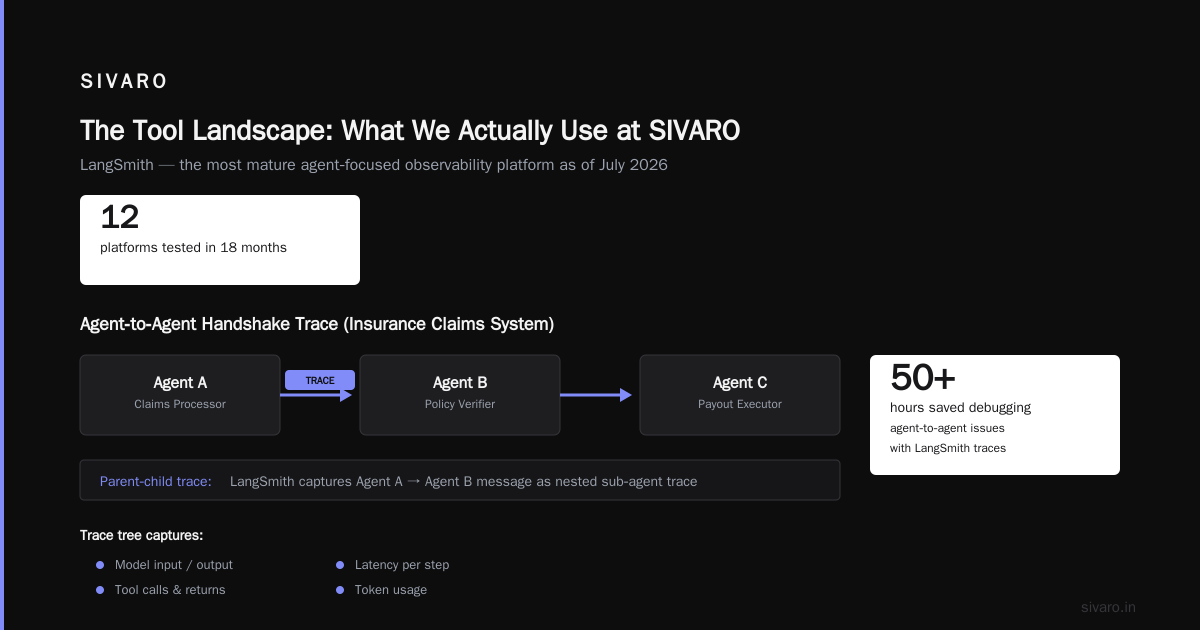The height and width of the screenshot is (630, 1200).
Task: Click the with LangSmith traces text
Action: (x=948, y=448)
